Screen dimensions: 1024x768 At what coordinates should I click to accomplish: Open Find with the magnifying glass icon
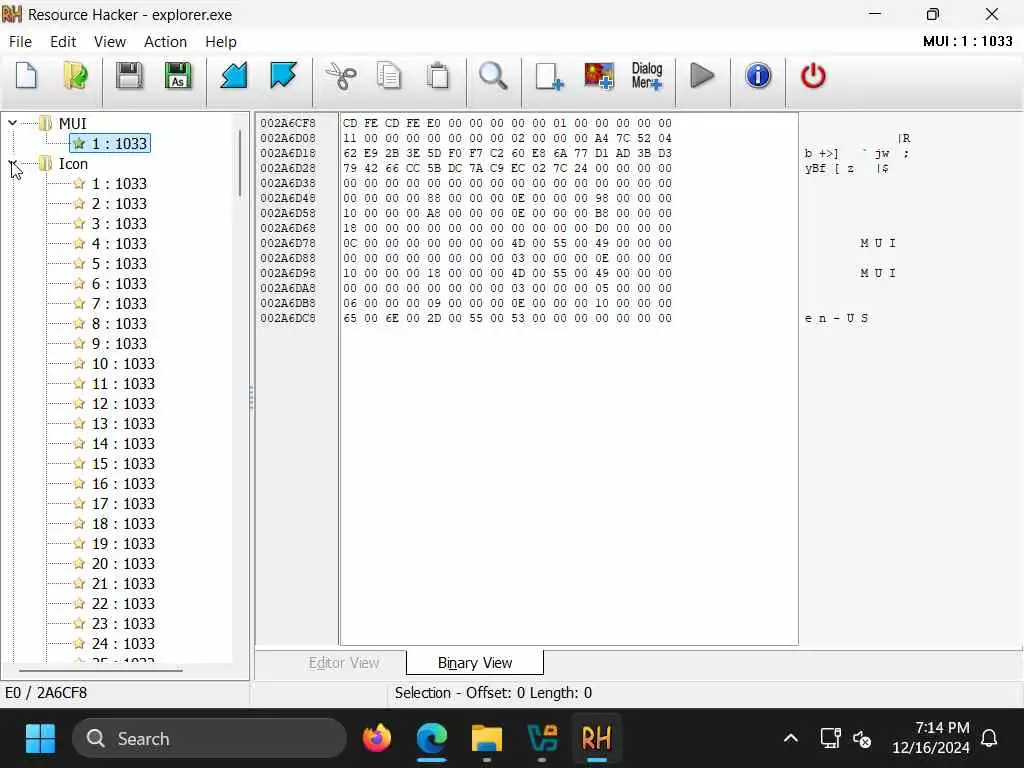[493, 76]
